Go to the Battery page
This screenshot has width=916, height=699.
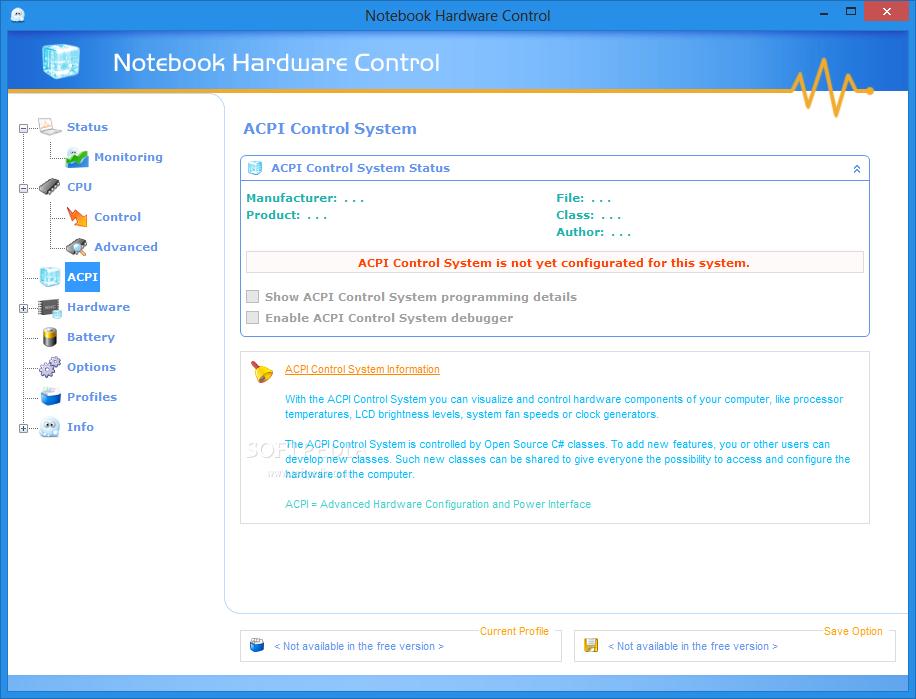point(91,337)
